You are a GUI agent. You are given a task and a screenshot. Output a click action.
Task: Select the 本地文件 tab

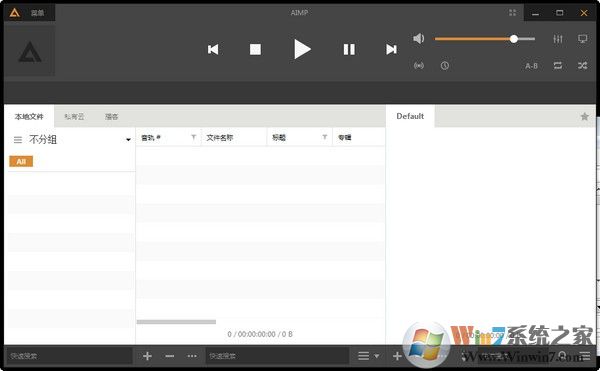coord(29,116)
